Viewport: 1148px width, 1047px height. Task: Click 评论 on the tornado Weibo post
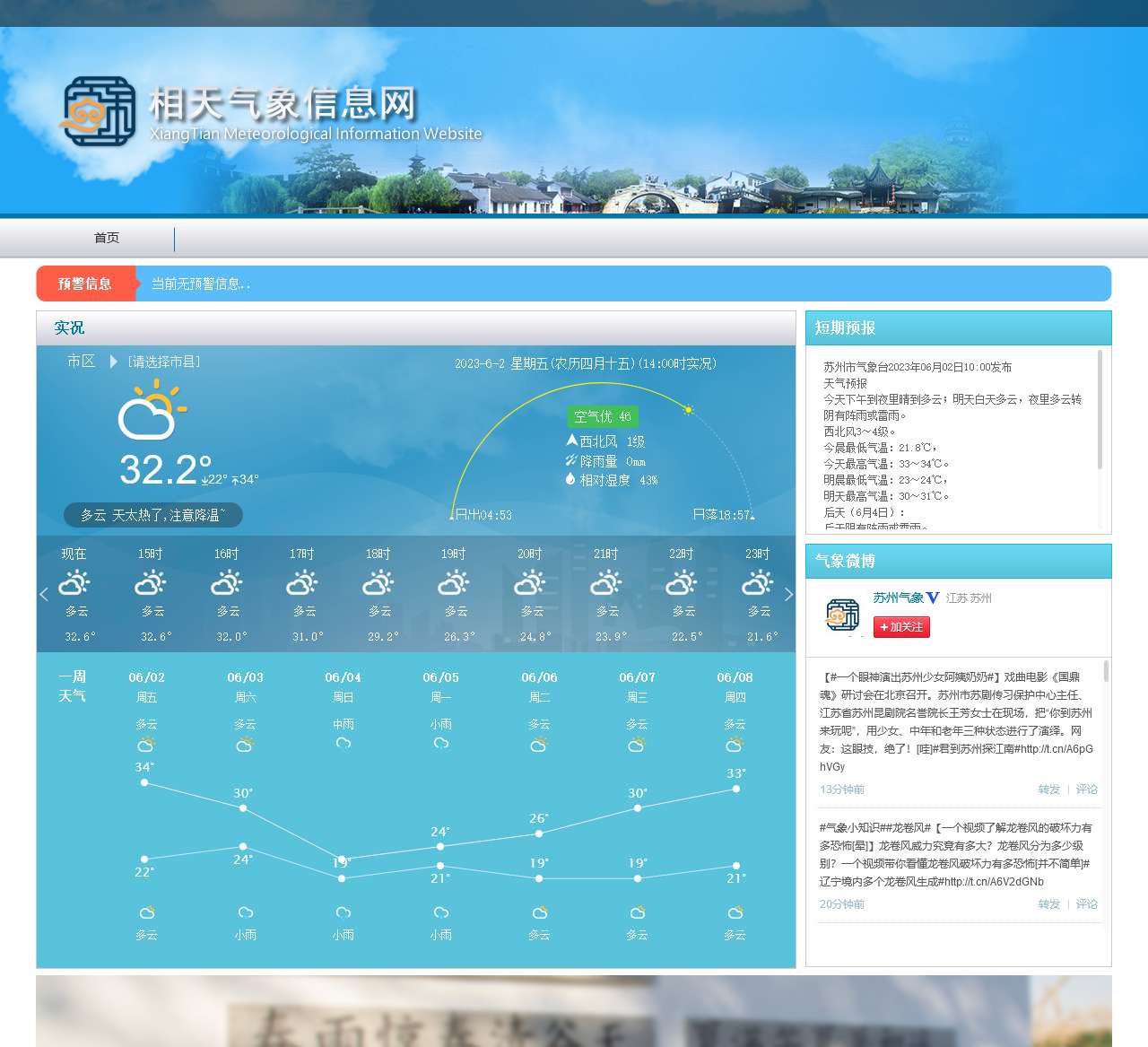(x=1086, y=904)
